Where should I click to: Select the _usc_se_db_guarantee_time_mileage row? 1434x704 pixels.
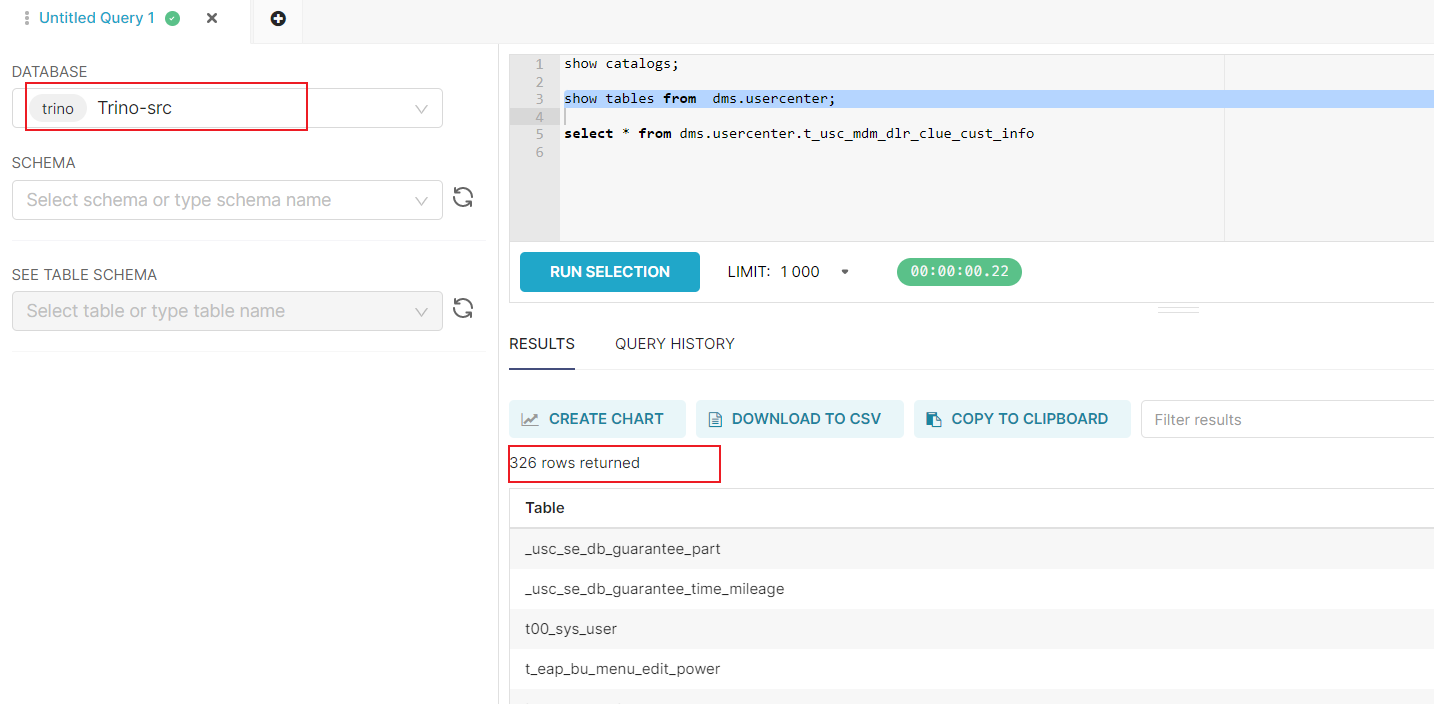click(971, 589)
